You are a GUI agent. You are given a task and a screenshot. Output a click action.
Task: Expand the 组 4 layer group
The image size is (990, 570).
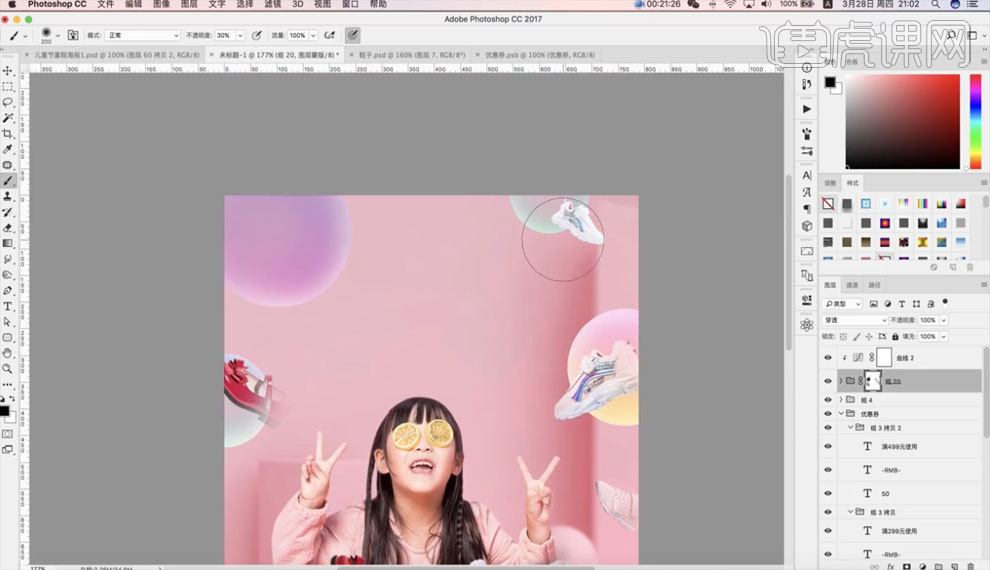pyautogui.click(x=840, y=399)
